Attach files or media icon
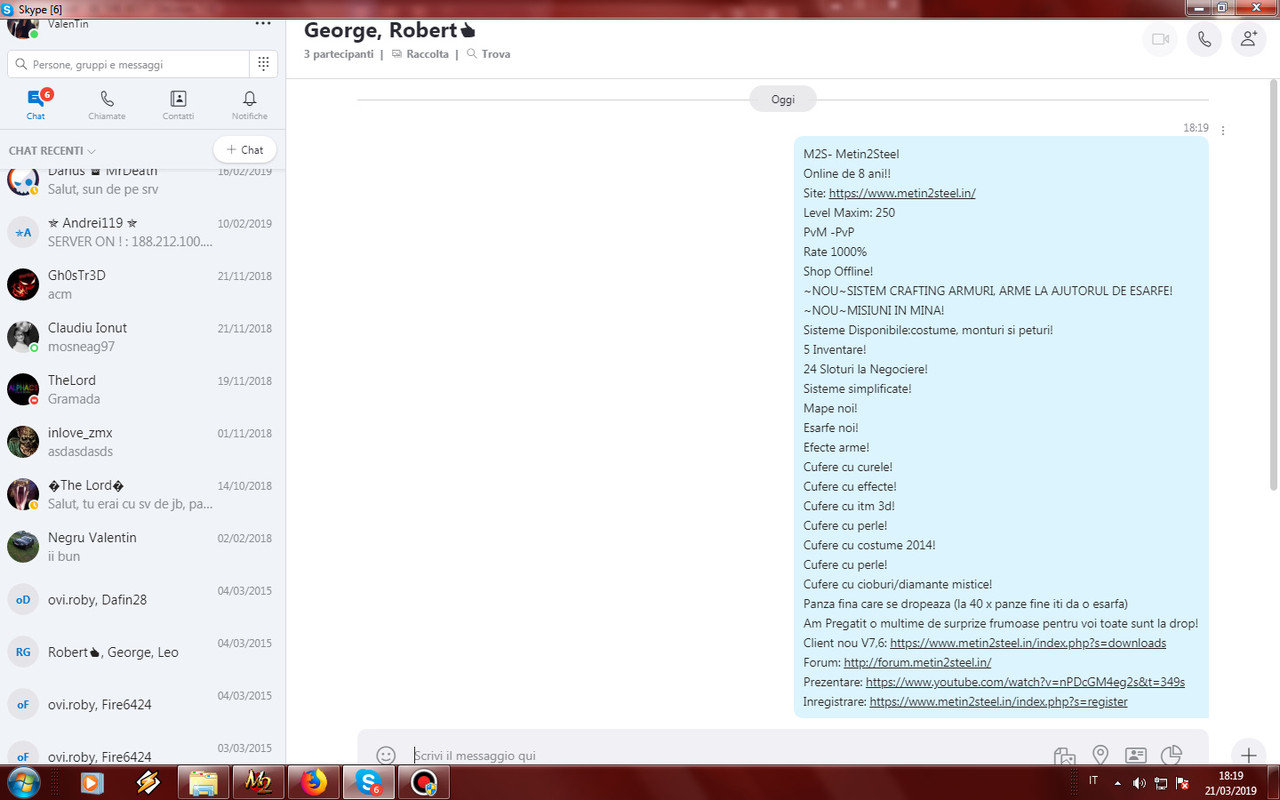1280x800 pixels. pos(1064,755)
